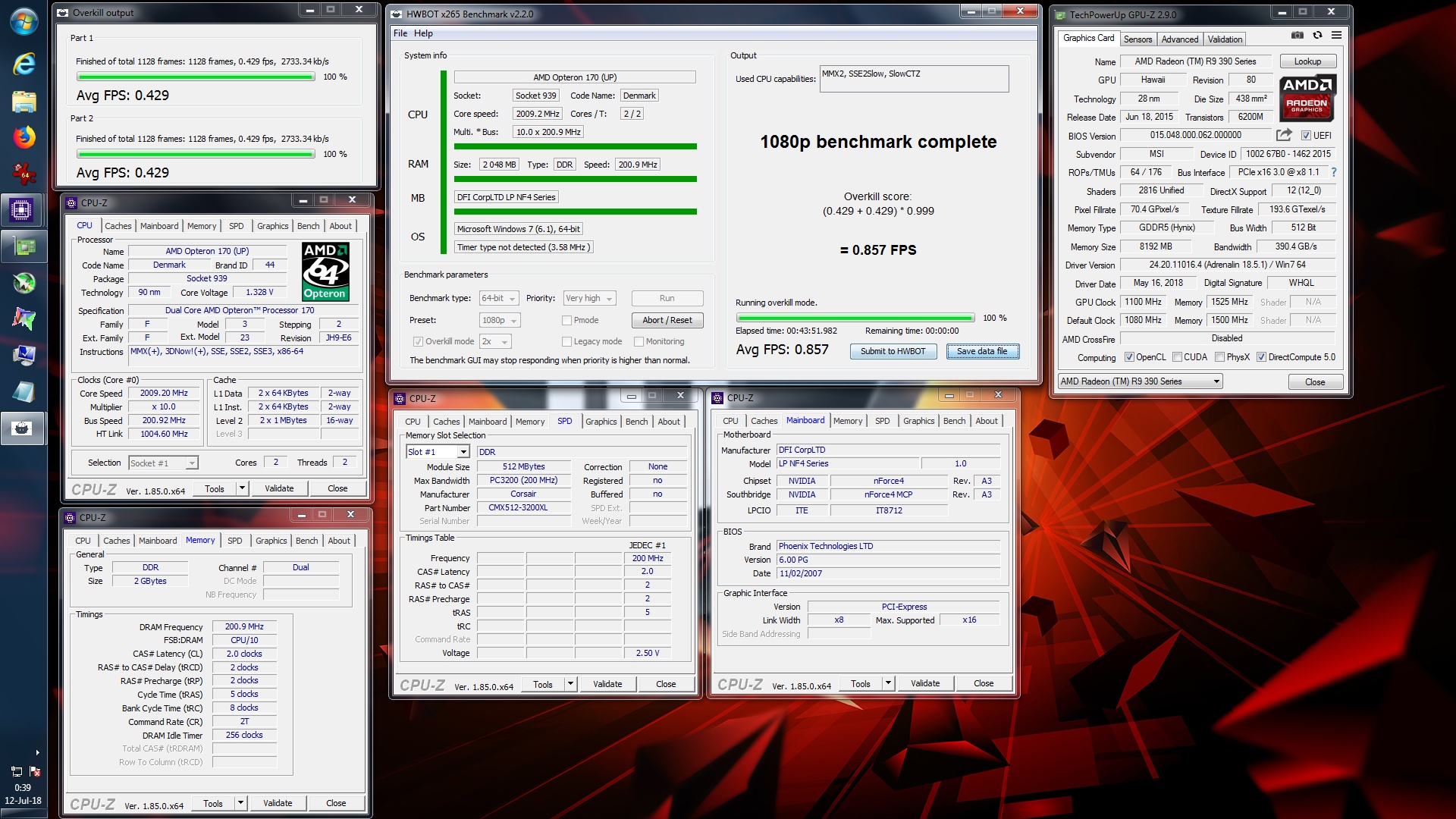Click the colorful kite taskbar icon
Screen dimensions: 1456x819
(x=24, y=319)
